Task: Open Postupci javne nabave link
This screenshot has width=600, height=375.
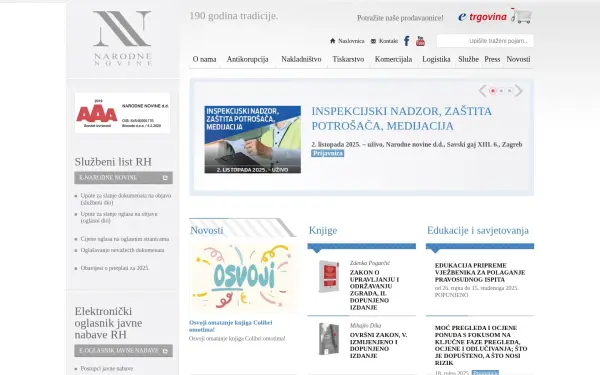Action: point(107,368)
